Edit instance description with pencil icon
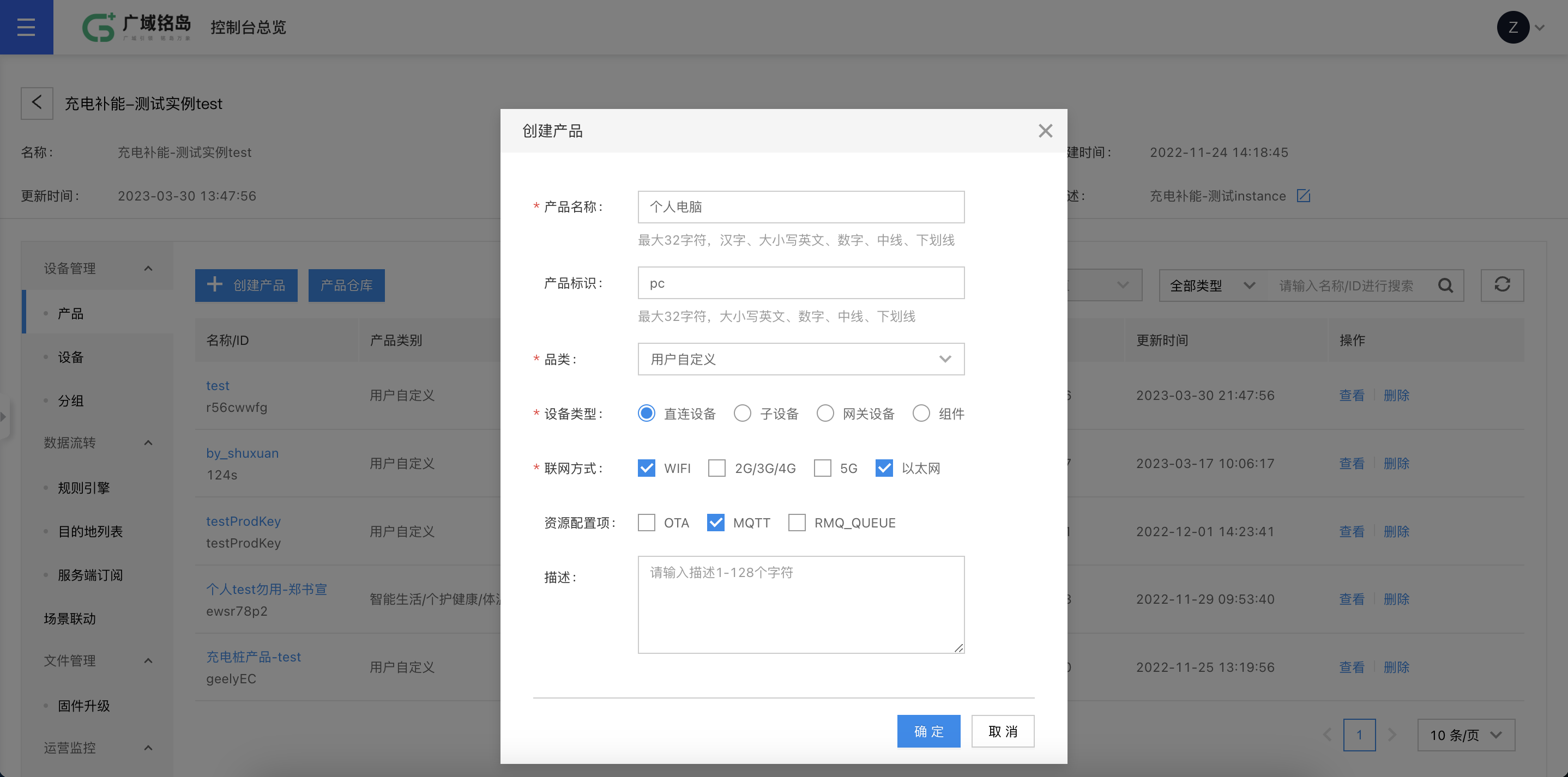1568x777 pixels. 1303,195
